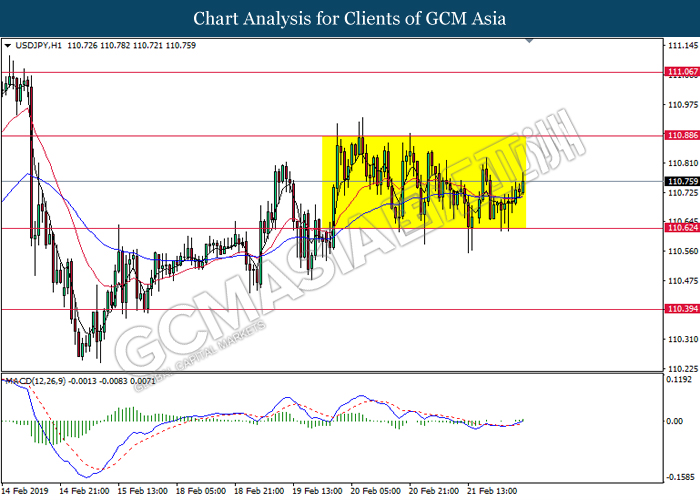
Task: Click the 110.310 price scale value
Action: [683, 340]
